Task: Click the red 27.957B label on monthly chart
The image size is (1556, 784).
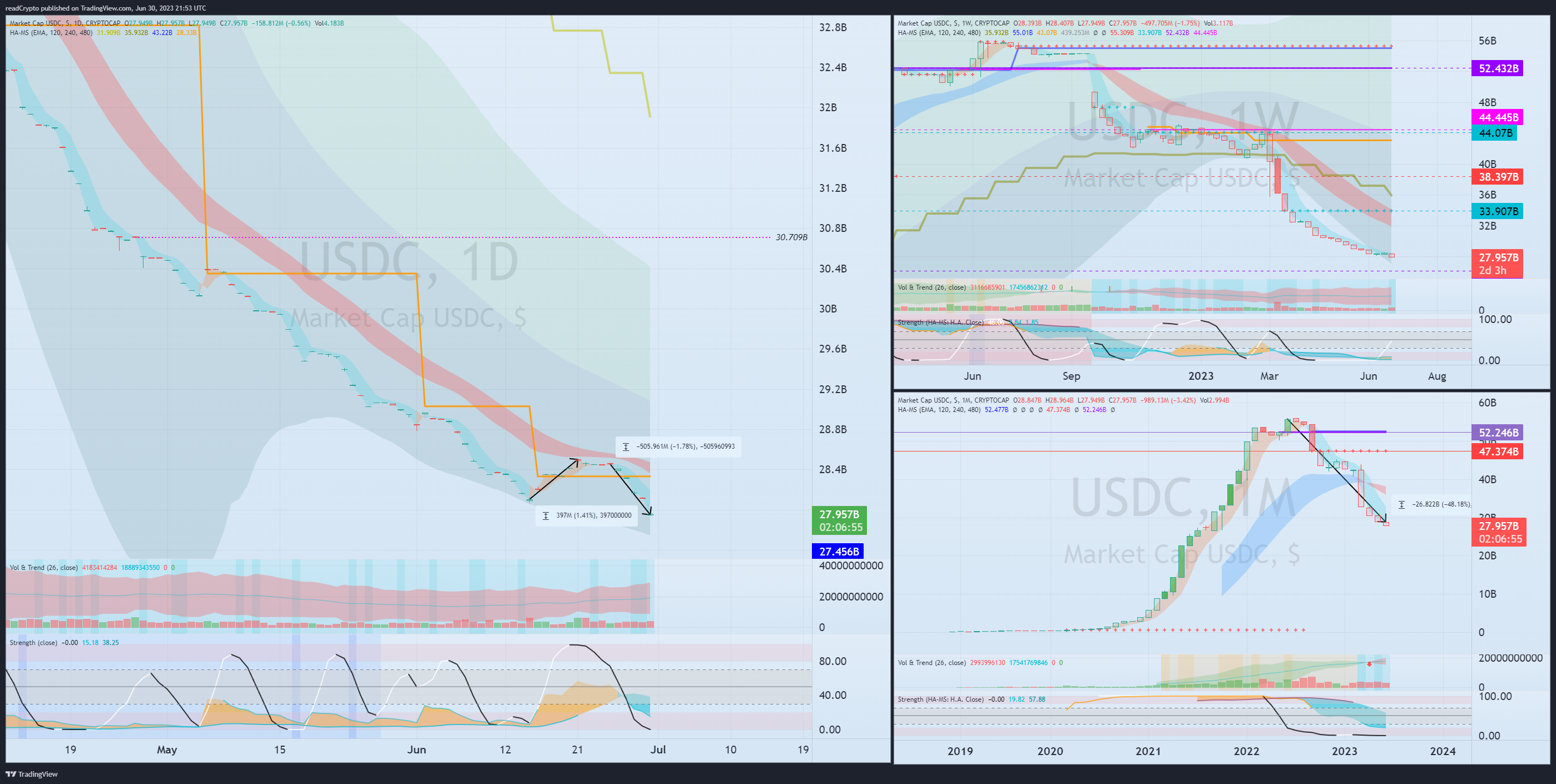Action: point(1499,532)
